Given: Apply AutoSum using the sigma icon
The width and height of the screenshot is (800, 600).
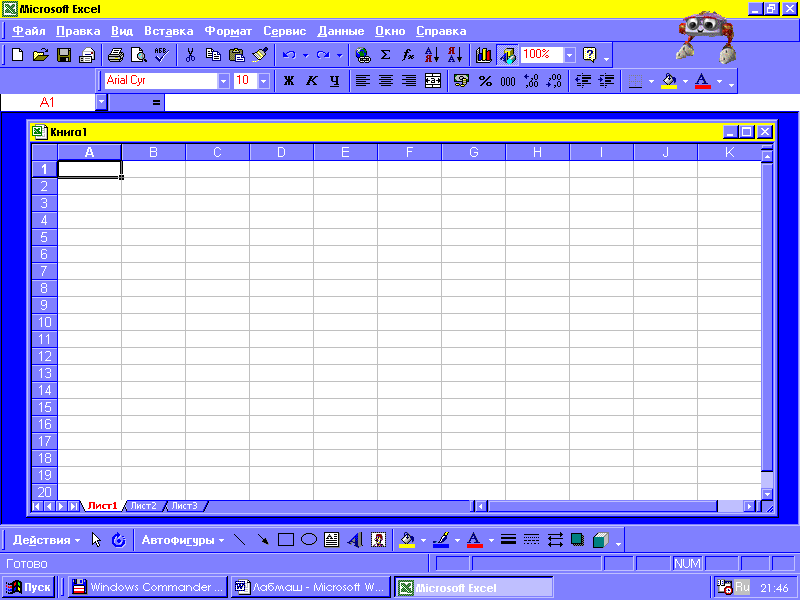Looking at the screenshot, I should (x=386, y=55).
